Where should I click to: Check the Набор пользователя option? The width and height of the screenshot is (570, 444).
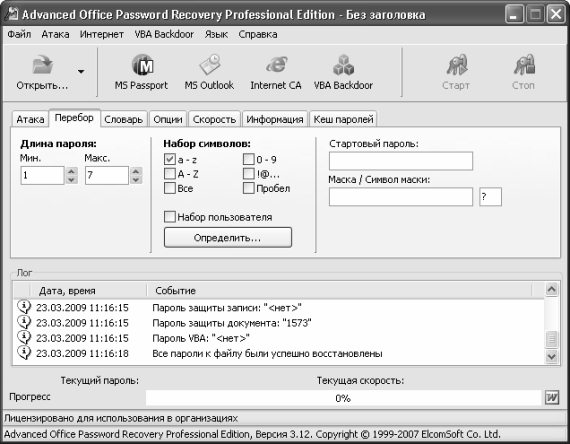point(170,217)
